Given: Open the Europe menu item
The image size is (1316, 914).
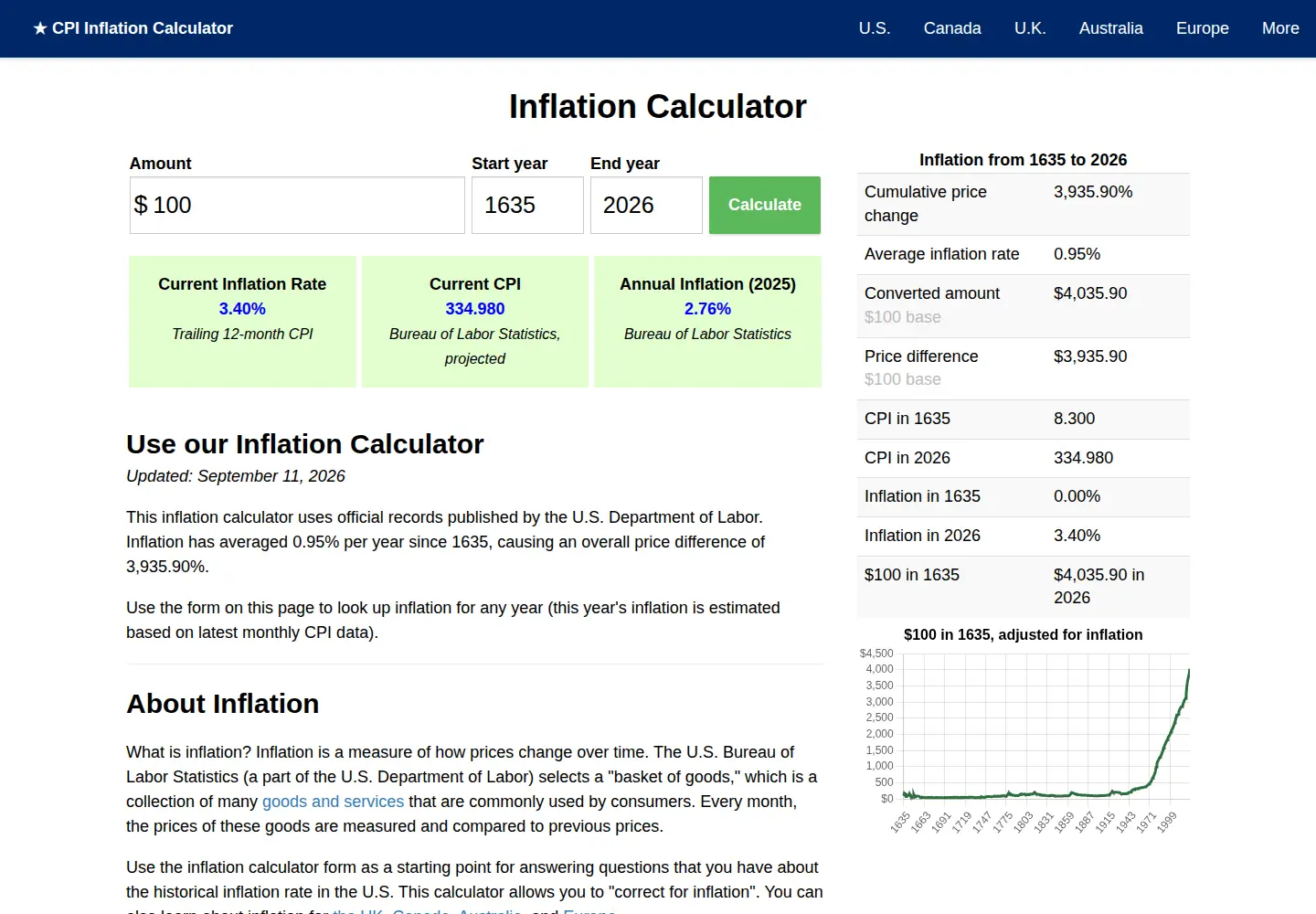Looking at the screenshot, I should (x=1202, y=28).
